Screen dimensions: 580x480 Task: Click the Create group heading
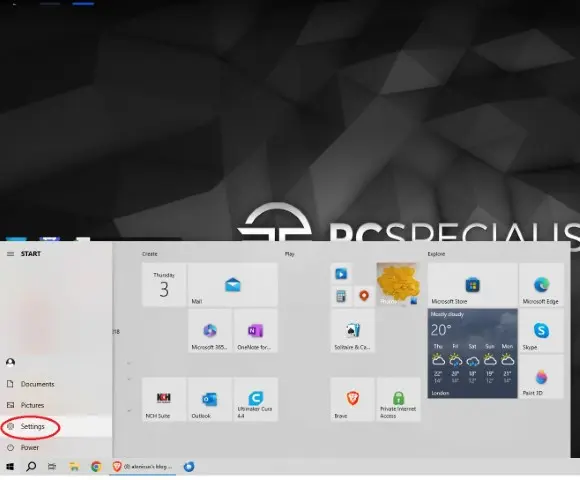(x=149, y=254)
